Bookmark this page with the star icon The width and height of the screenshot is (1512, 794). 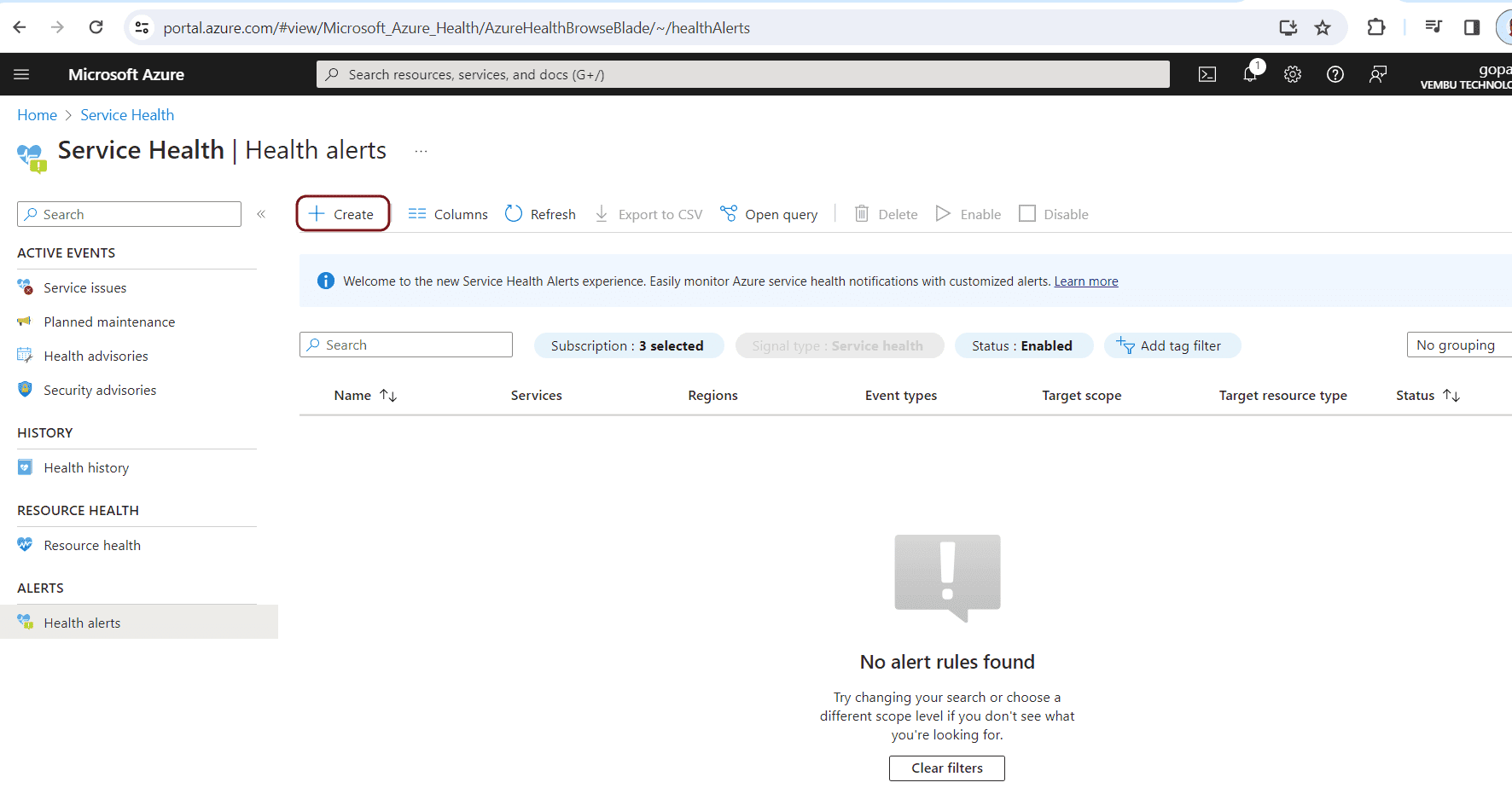click(x=1323, y=27)
